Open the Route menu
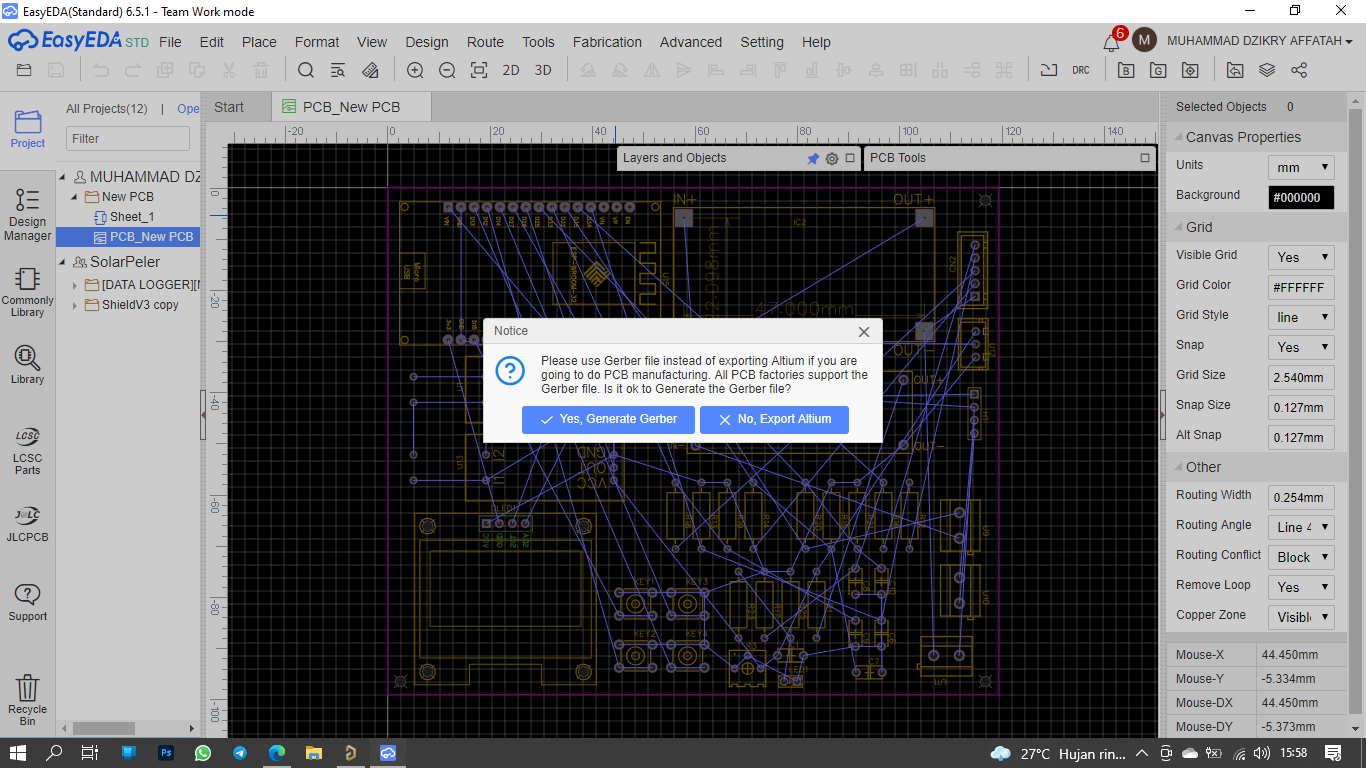 (x=485, y=42)
